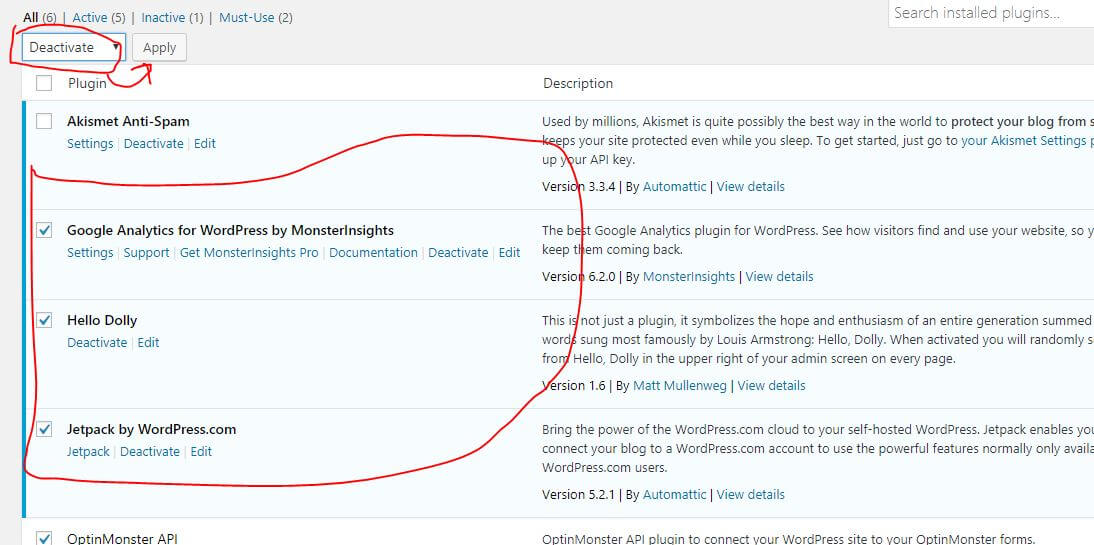Uncheck Google Analytics for WordPress checkbox
The height and width of the screenshot is (545, 1094).
44,230
